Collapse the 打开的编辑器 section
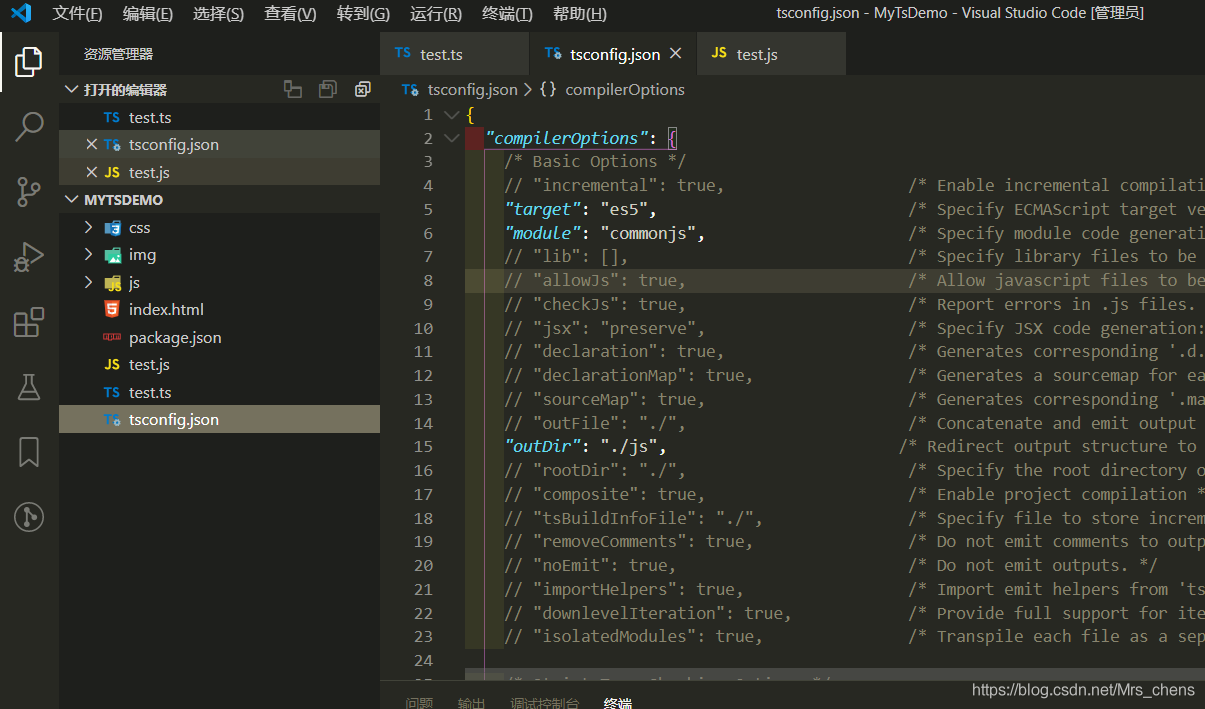The image size is (1205, 709). [71, 90]
